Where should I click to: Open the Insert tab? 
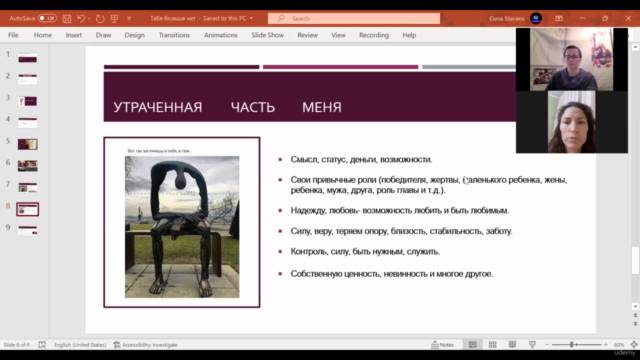(73, 35)
